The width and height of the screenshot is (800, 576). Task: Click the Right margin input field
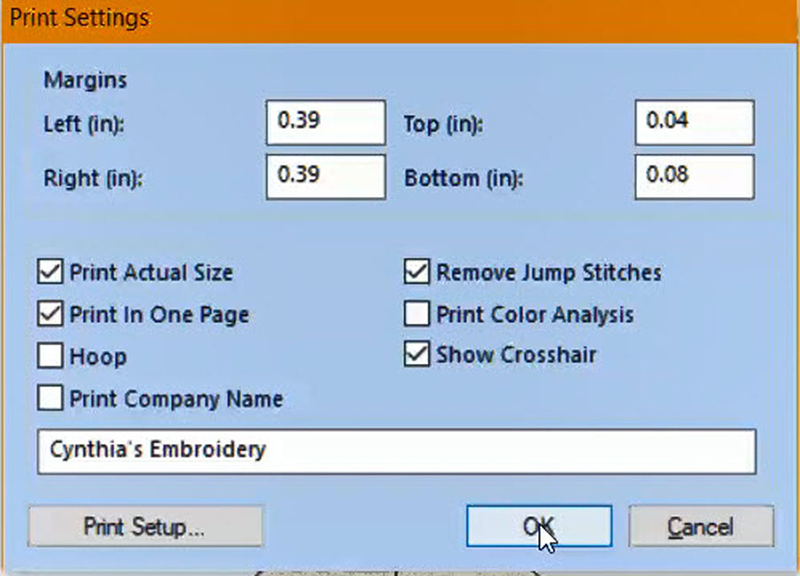325,176
